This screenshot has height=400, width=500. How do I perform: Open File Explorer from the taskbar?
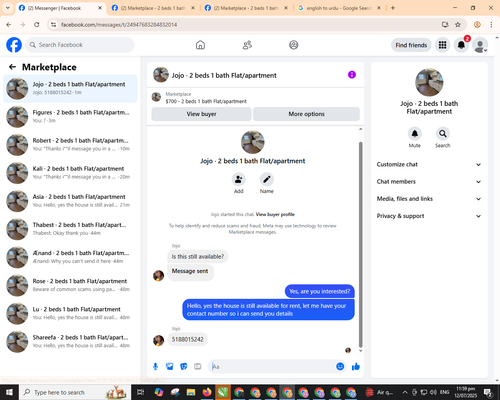point(191,392)
